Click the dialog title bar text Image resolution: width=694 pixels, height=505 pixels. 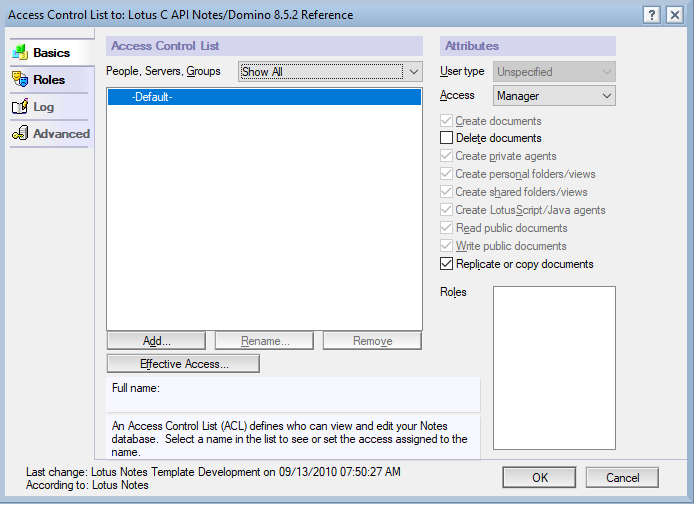[x=181, y=15]
